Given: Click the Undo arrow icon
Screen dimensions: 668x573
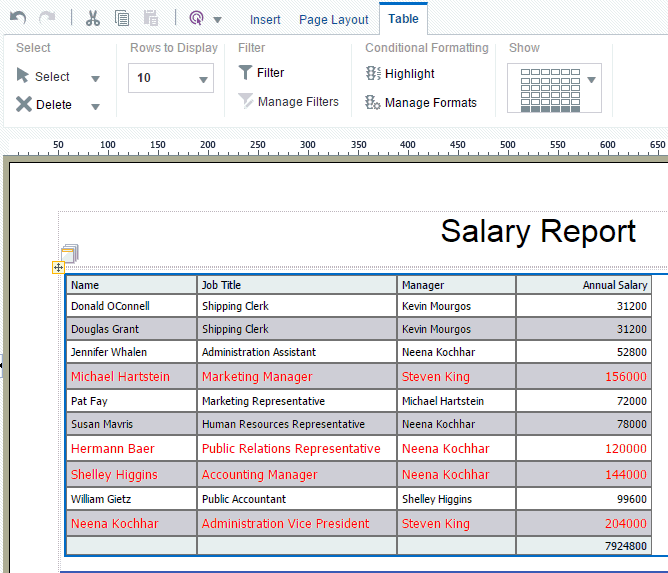Looking at the screenshot, I should coord(18,18).
